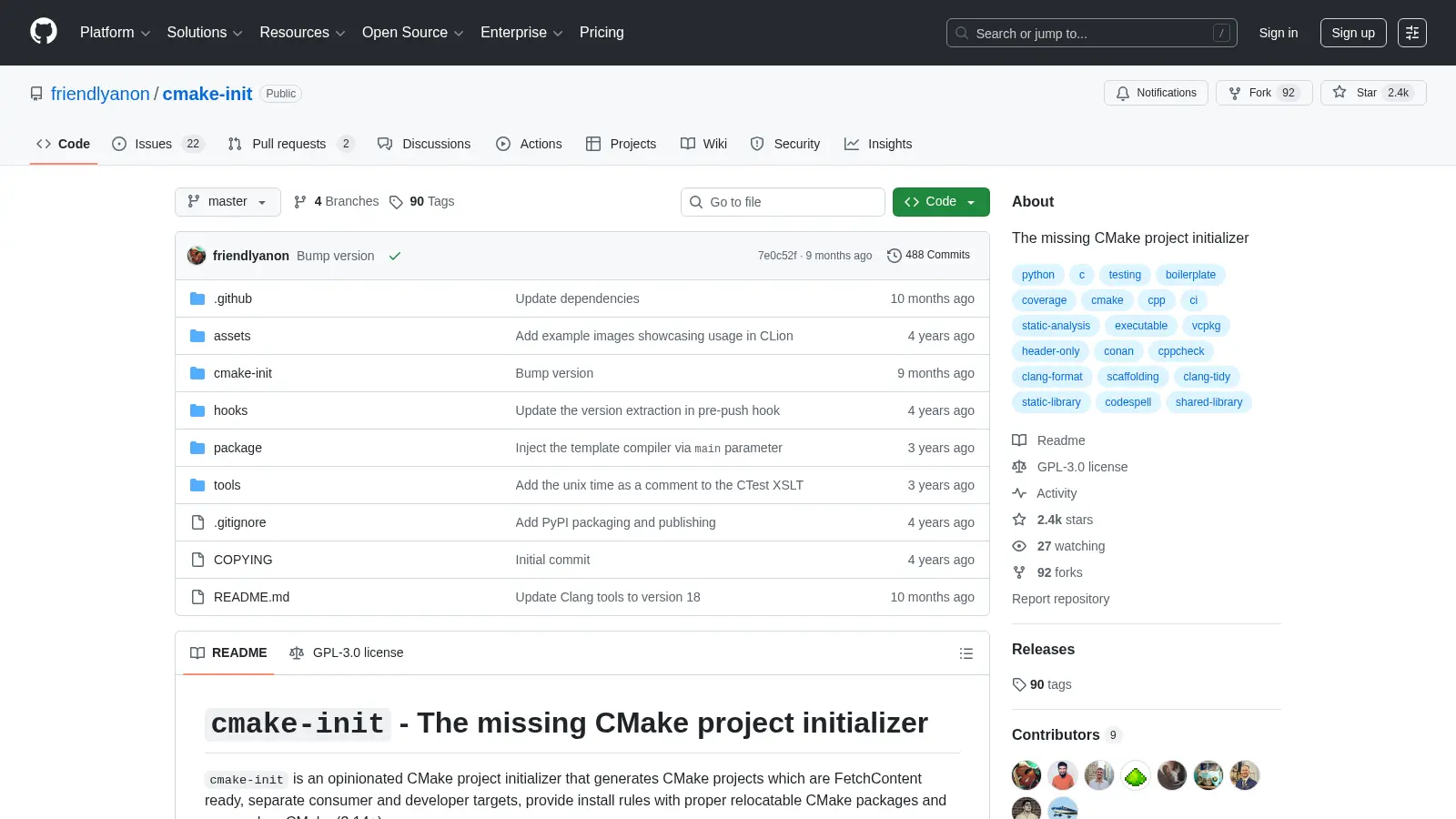Click the bell icon for Notifications
Viewport: 1456px width, 819px height.
(x=1123, y=93)
